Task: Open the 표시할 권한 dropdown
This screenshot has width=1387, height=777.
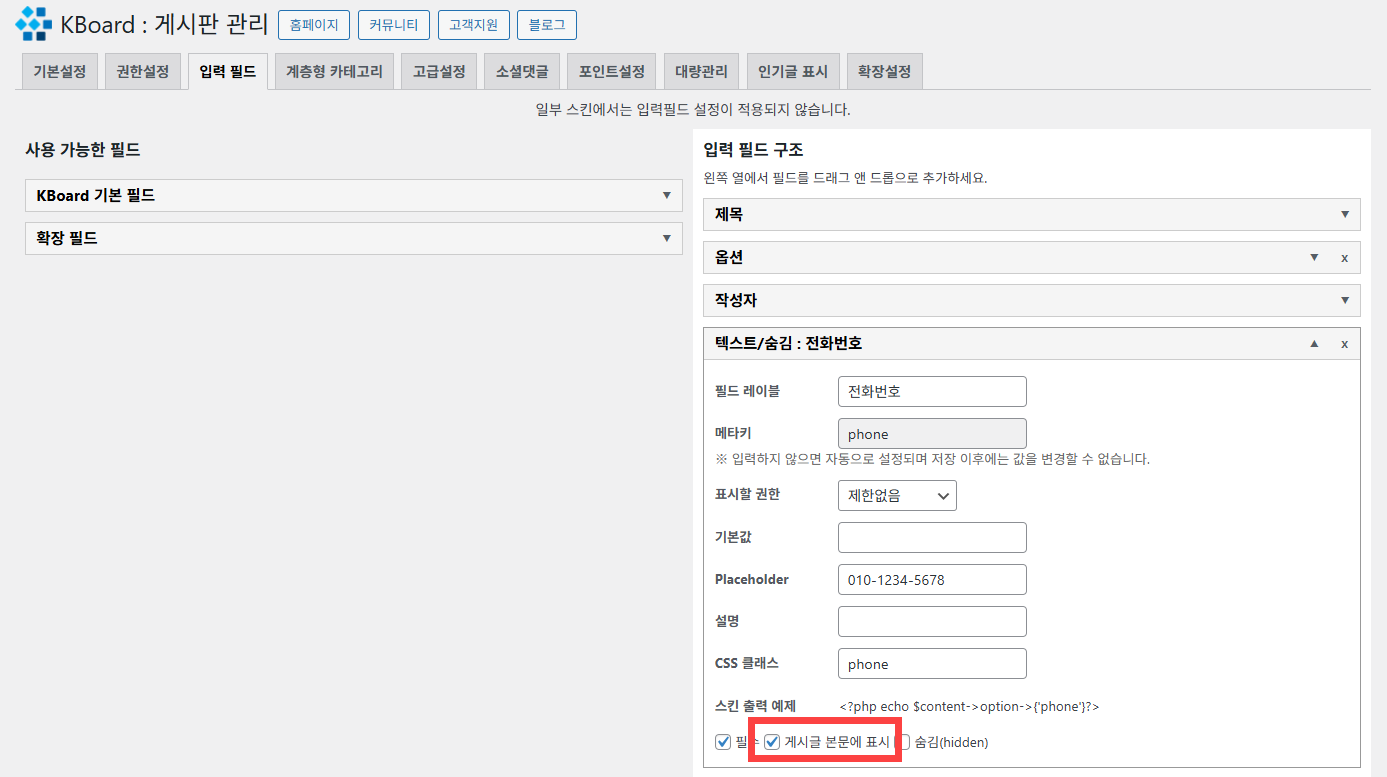Action: (x=897, y=495)
